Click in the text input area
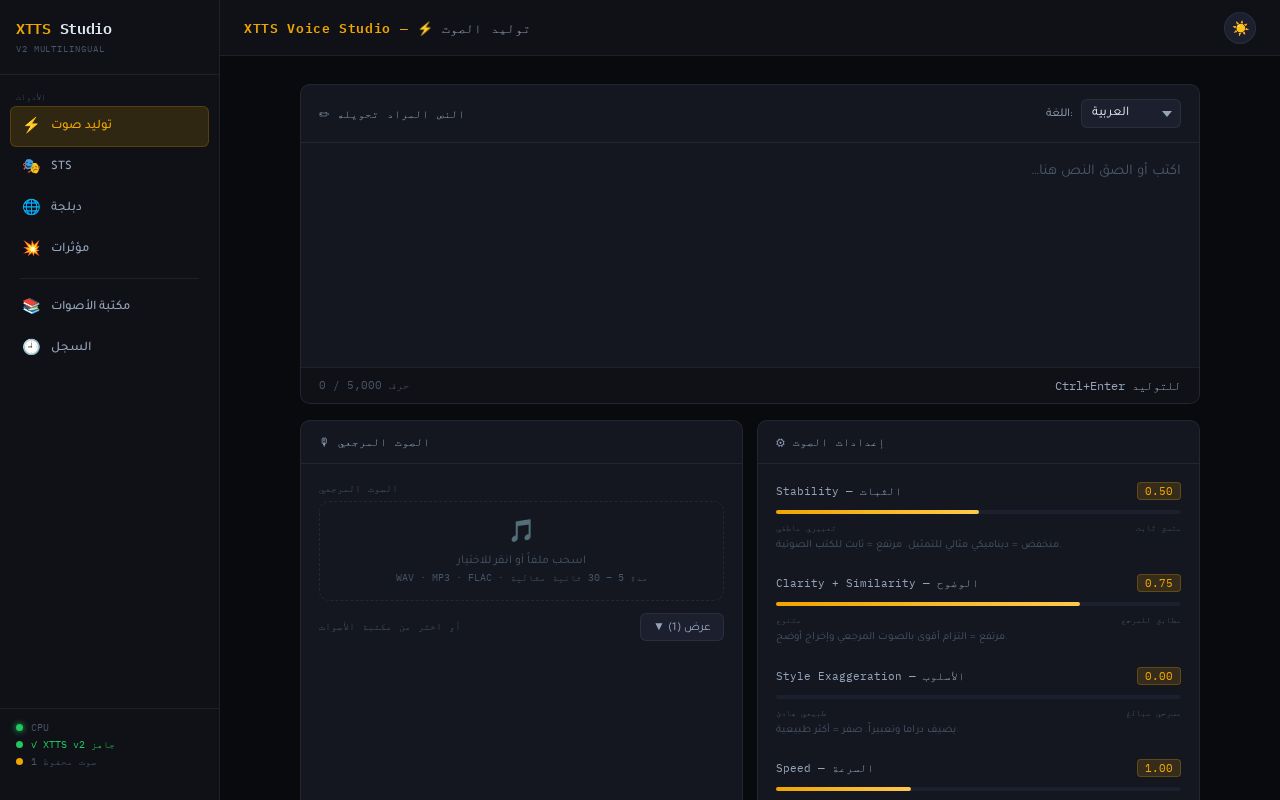This screenshot has height=800, width=1280. pyautogui.click(x=750, y=255)
